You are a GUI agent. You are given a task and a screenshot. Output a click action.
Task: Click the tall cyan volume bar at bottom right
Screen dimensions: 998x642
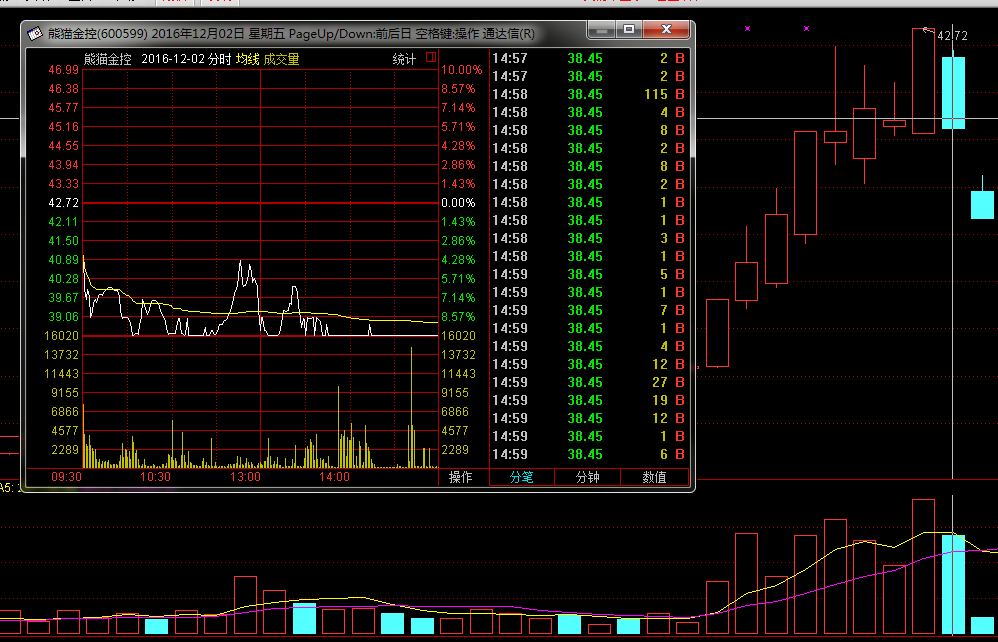point(953,585)
